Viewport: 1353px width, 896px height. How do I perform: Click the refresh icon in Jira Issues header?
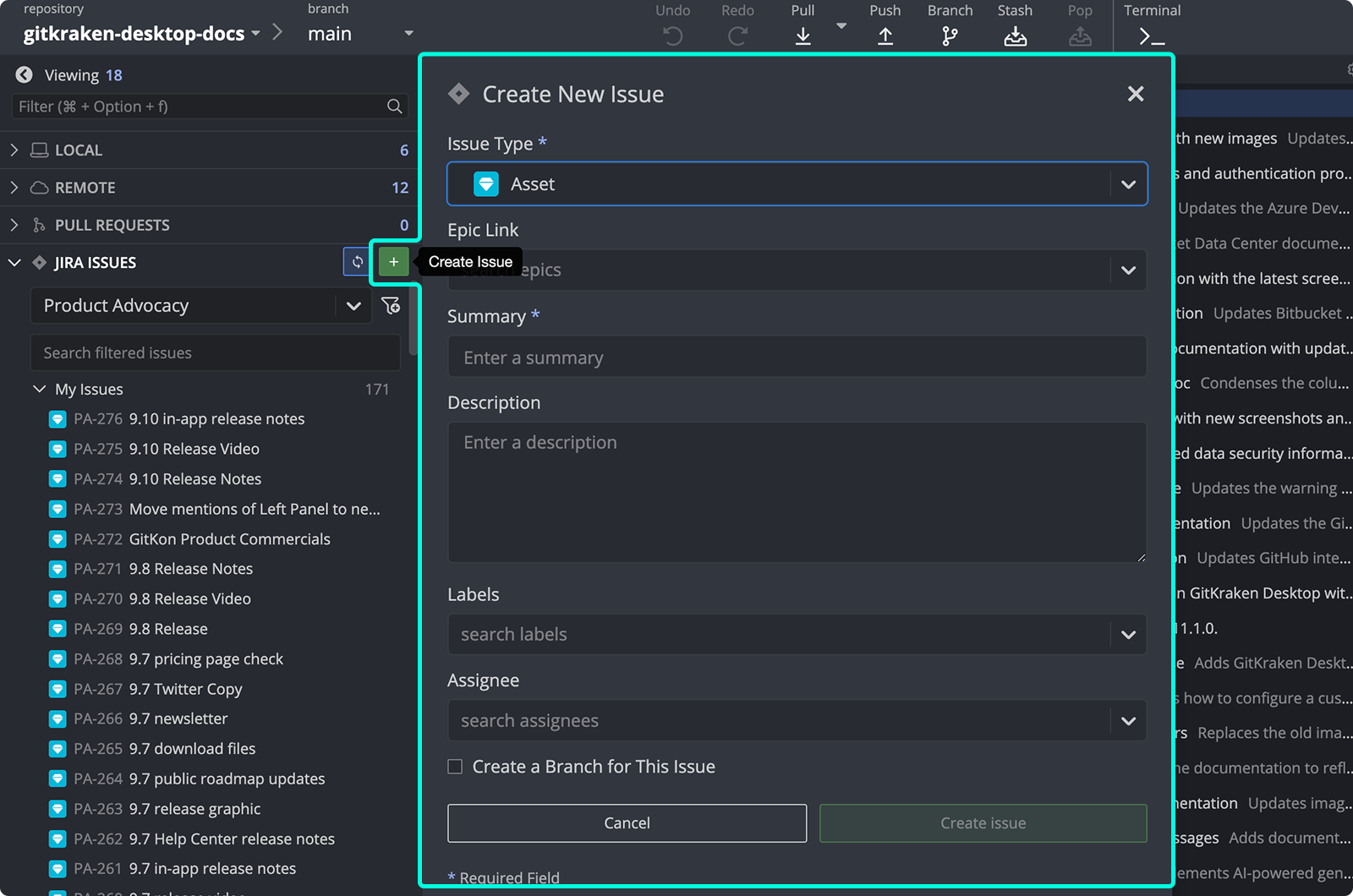click(357, 262)
